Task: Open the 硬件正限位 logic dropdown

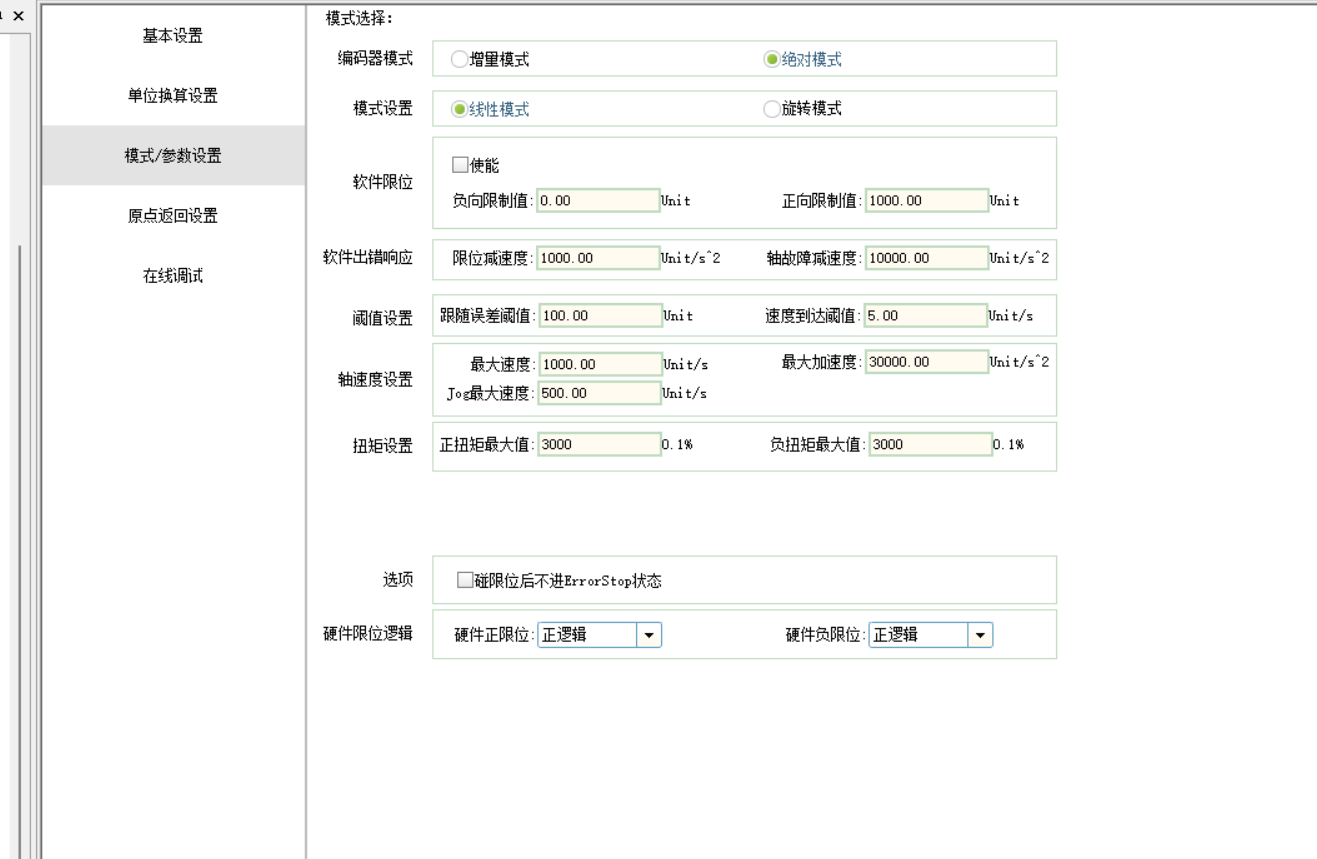Action: click(649, 635)
